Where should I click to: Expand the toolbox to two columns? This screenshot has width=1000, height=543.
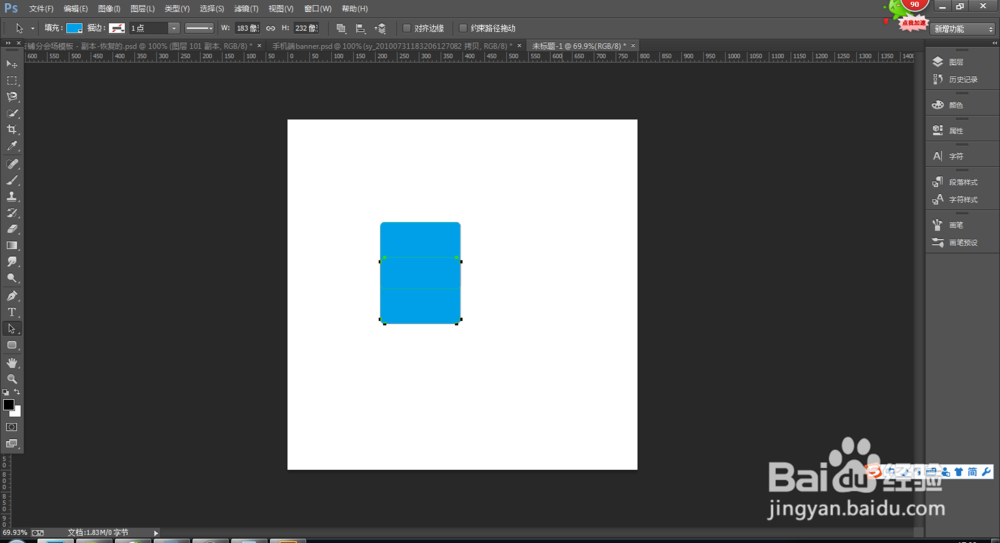tap(8, 43)
